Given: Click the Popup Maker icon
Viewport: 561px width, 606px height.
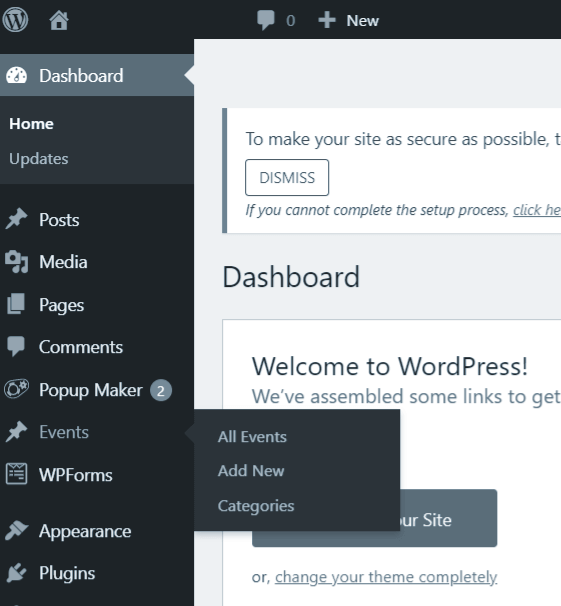Looking at the screenshot, I should click(16, 389).
